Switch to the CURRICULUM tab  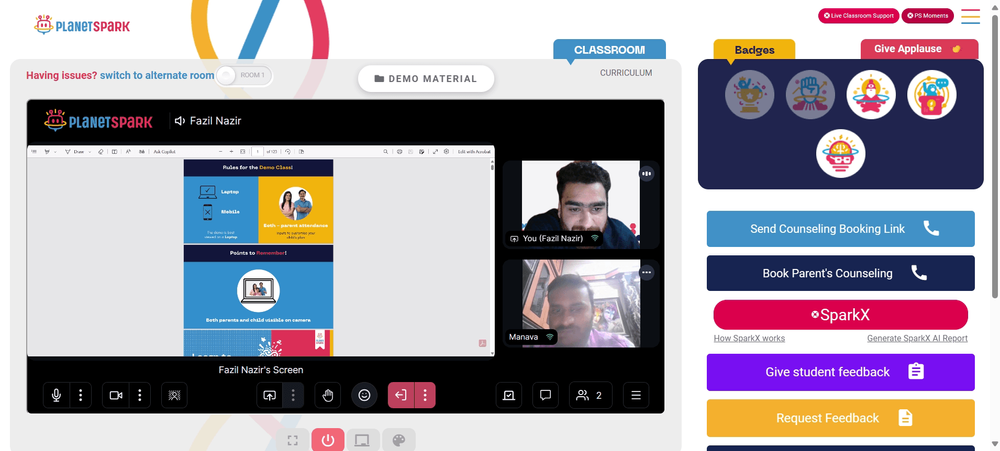click(626, 73)
